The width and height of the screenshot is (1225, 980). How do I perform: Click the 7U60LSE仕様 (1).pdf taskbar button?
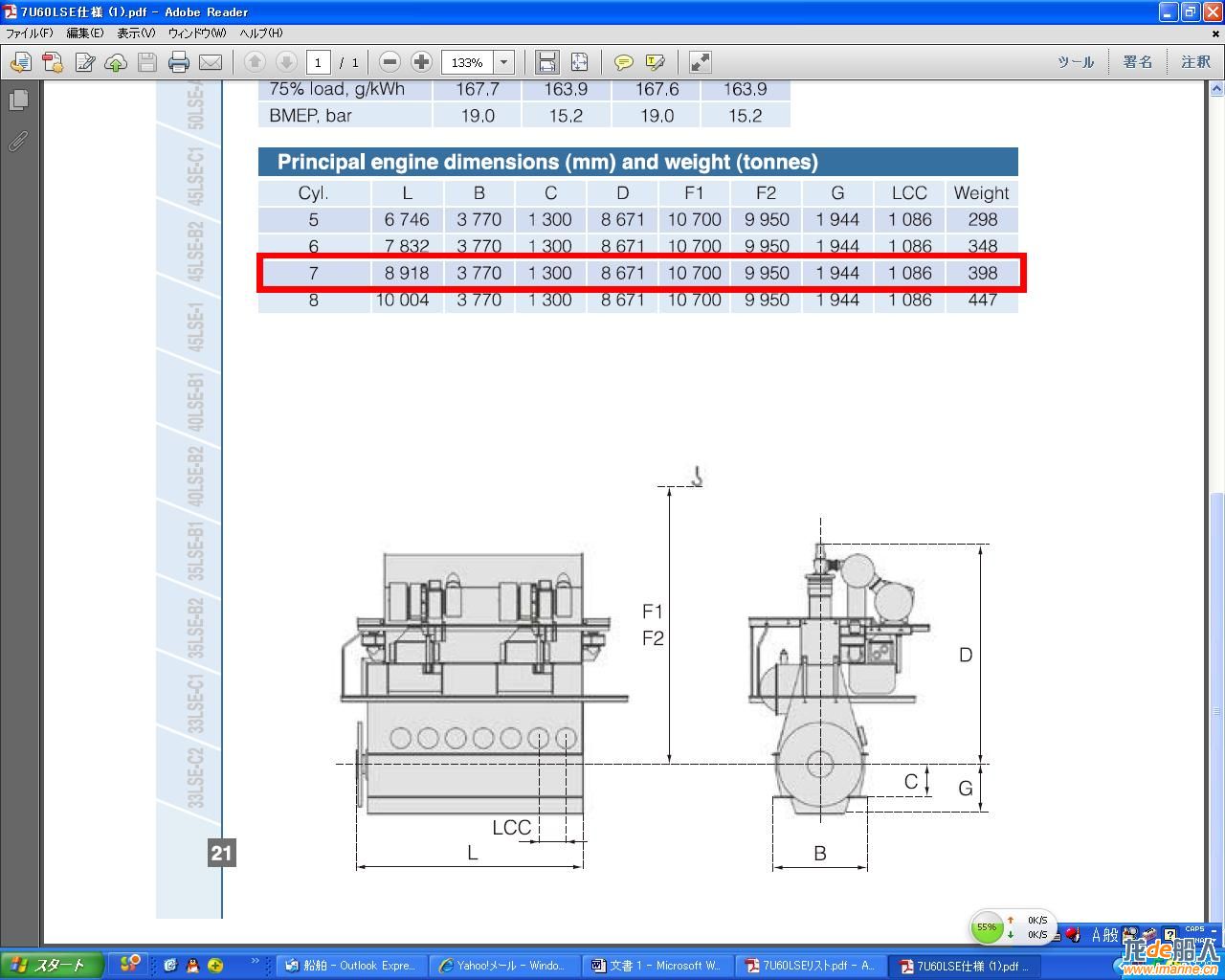[x=963, y=966]
